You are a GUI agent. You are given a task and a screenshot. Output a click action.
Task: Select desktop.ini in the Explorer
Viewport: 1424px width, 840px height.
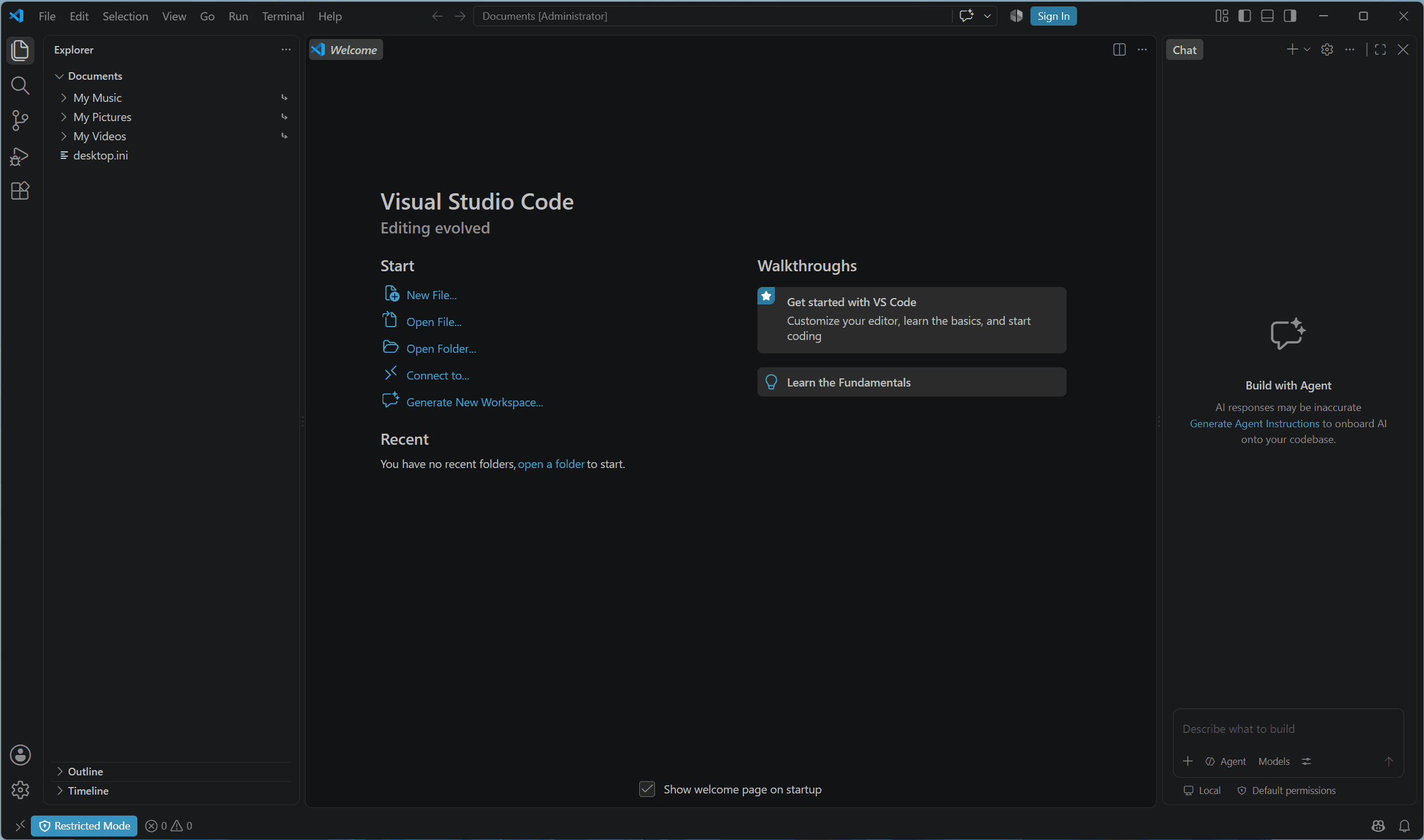173,155
